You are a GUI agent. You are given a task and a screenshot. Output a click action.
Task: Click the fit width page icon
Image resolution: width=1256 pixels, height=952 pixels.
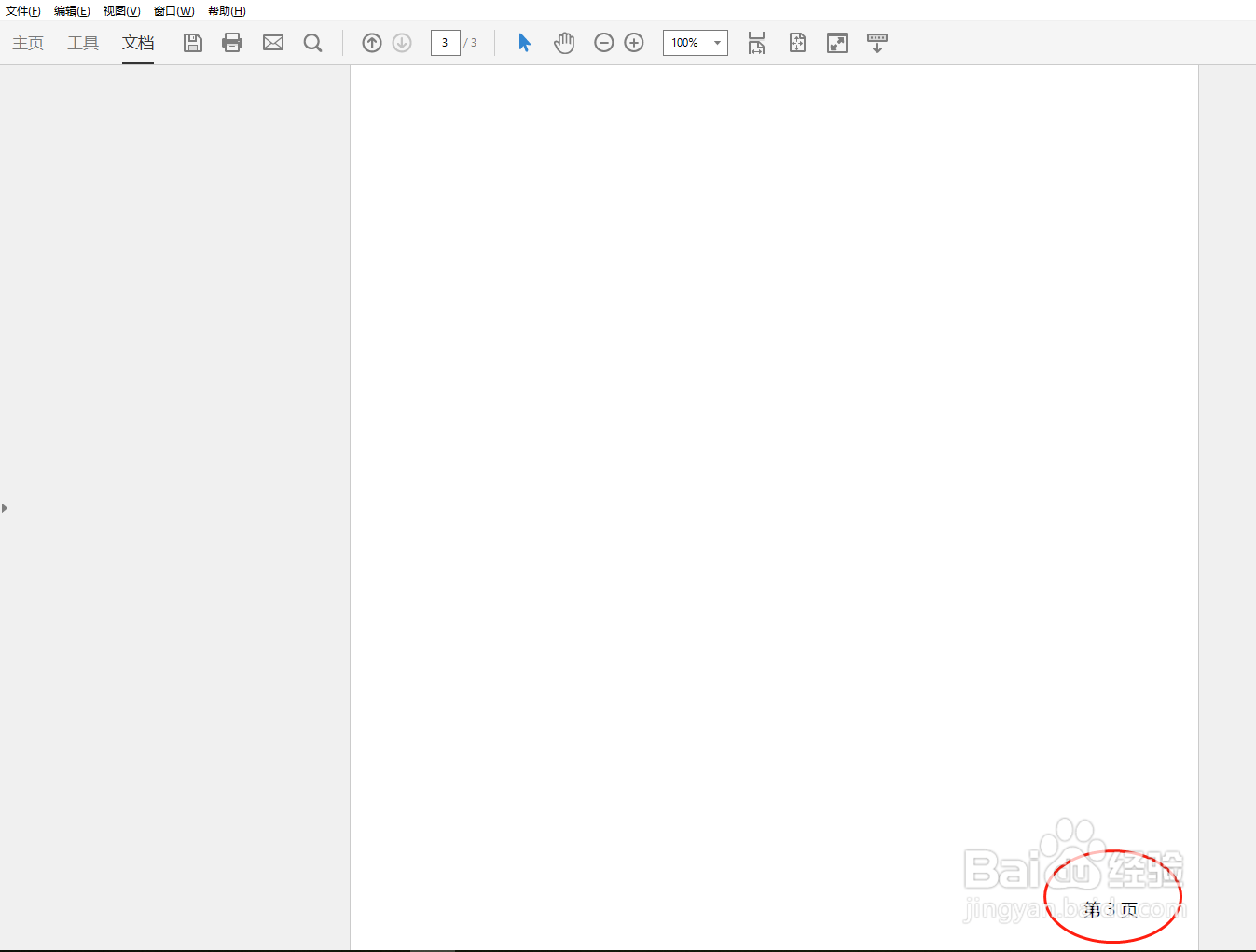pos(757,43)
